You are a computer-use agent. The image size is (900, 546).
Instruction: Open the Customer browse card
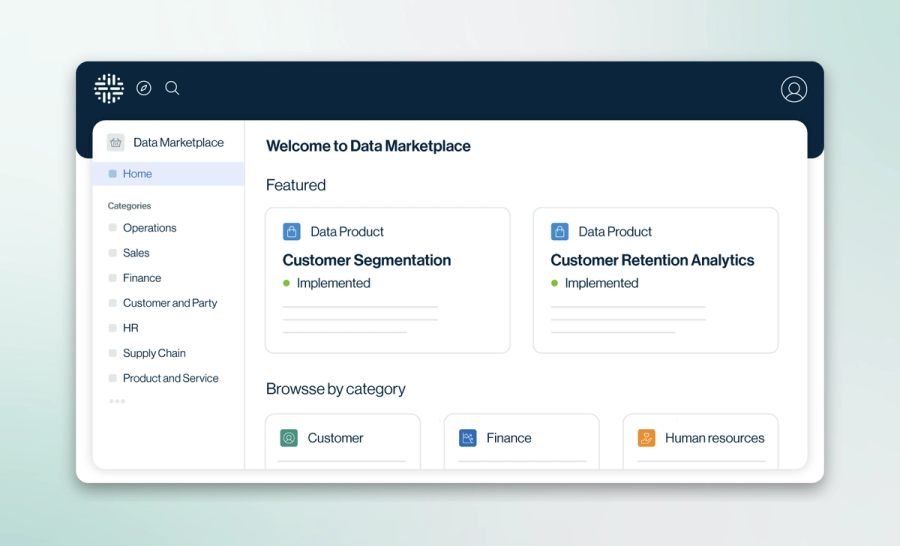tap(343, 442)
